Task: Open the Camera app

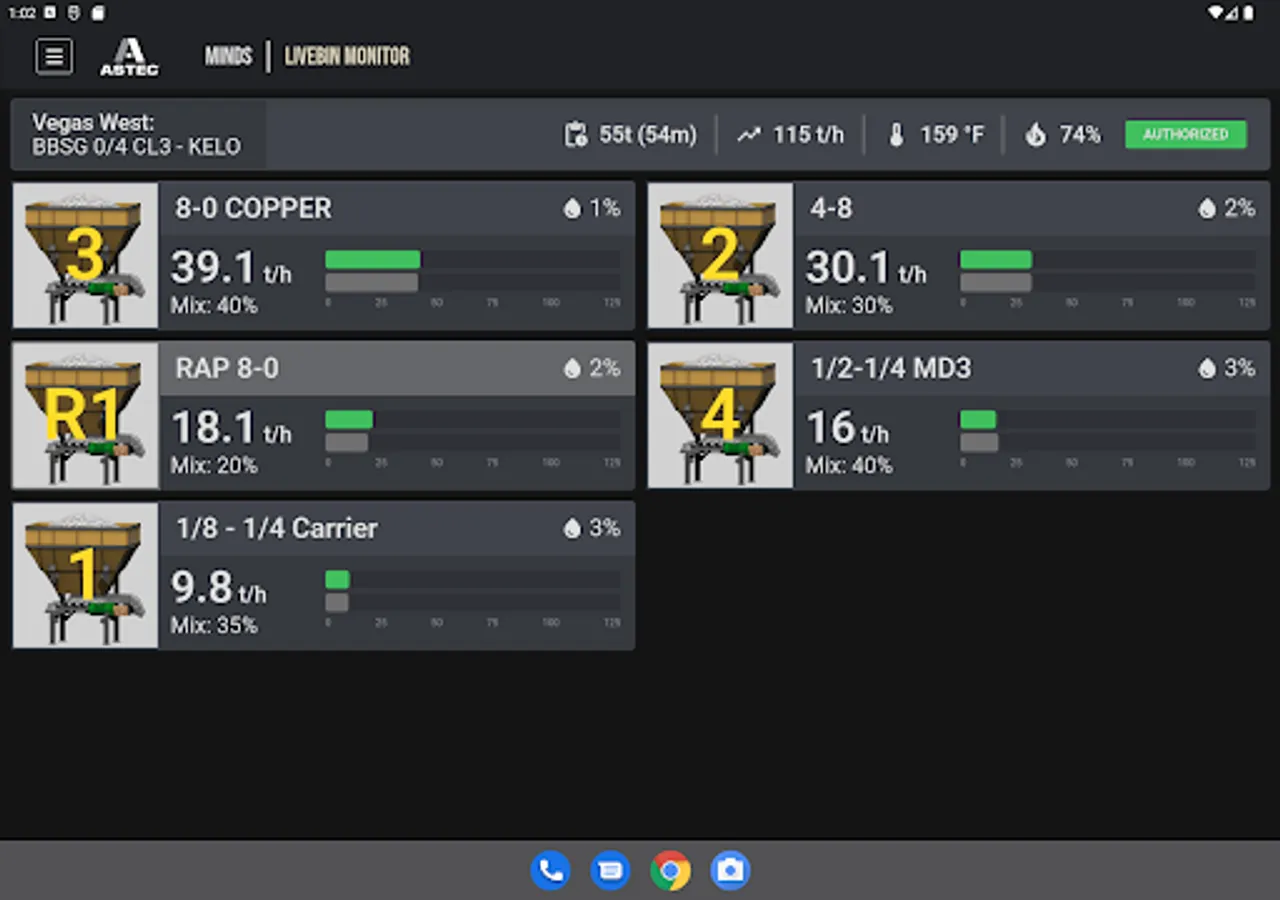Action: pos(730,870)
